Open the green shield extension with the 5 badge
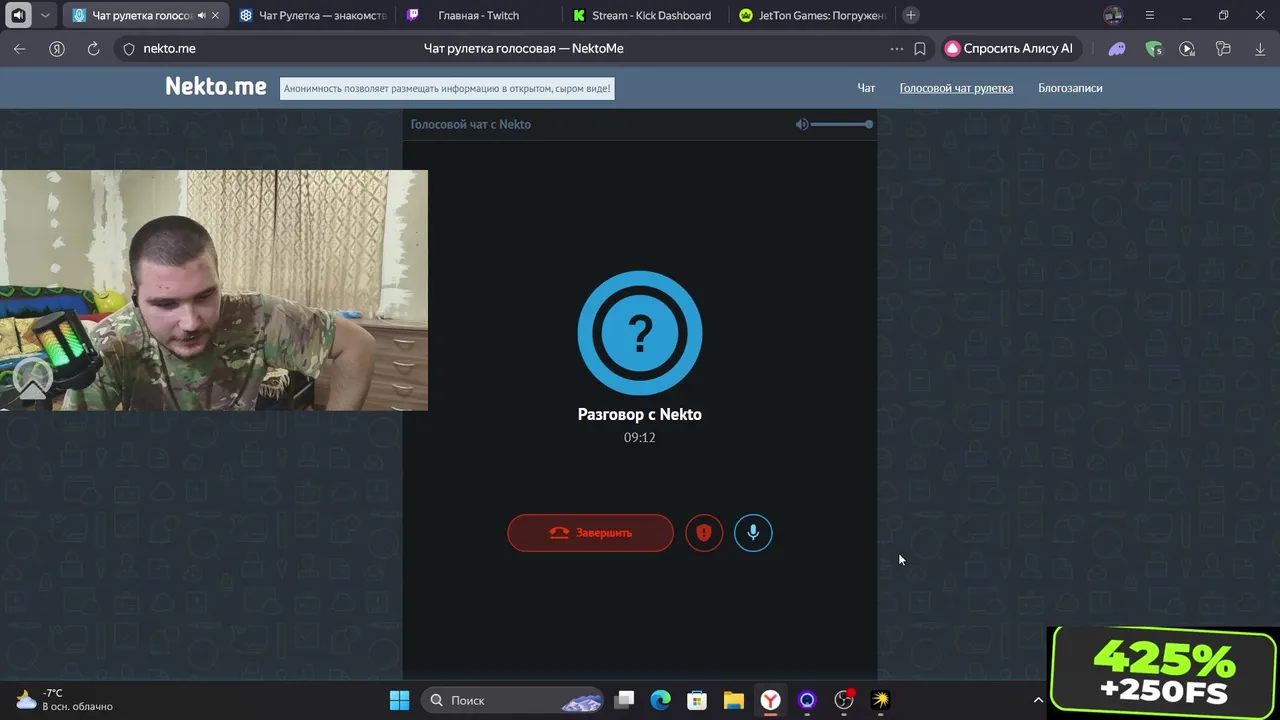 1153,48
